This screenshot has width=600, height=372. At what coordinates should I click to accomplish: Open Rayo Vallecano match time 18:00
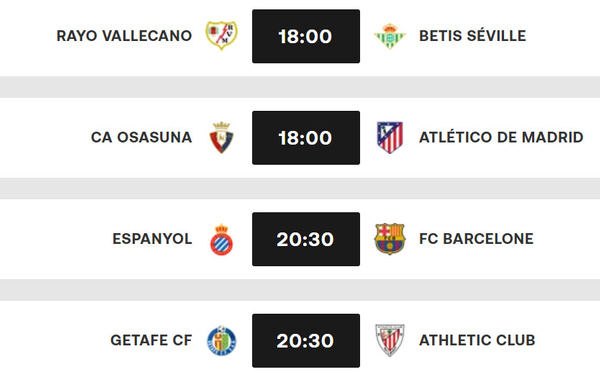(306, 36)
